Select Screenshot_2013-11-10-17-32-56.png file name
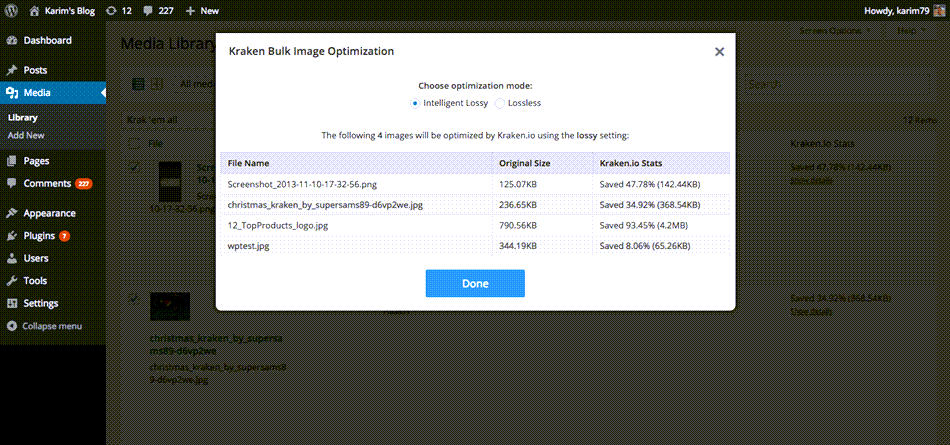The height and width of the screenshot is (445, 950). (x=302, y=184)
